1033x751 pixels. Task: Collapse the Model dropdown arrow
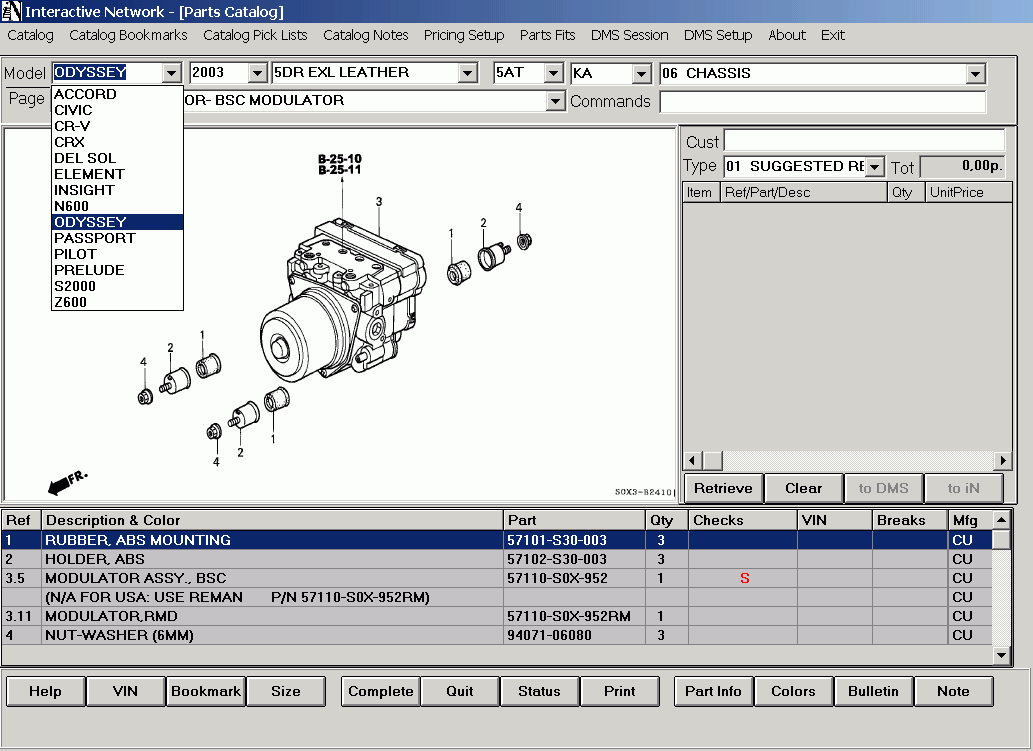tap(172, 72)
